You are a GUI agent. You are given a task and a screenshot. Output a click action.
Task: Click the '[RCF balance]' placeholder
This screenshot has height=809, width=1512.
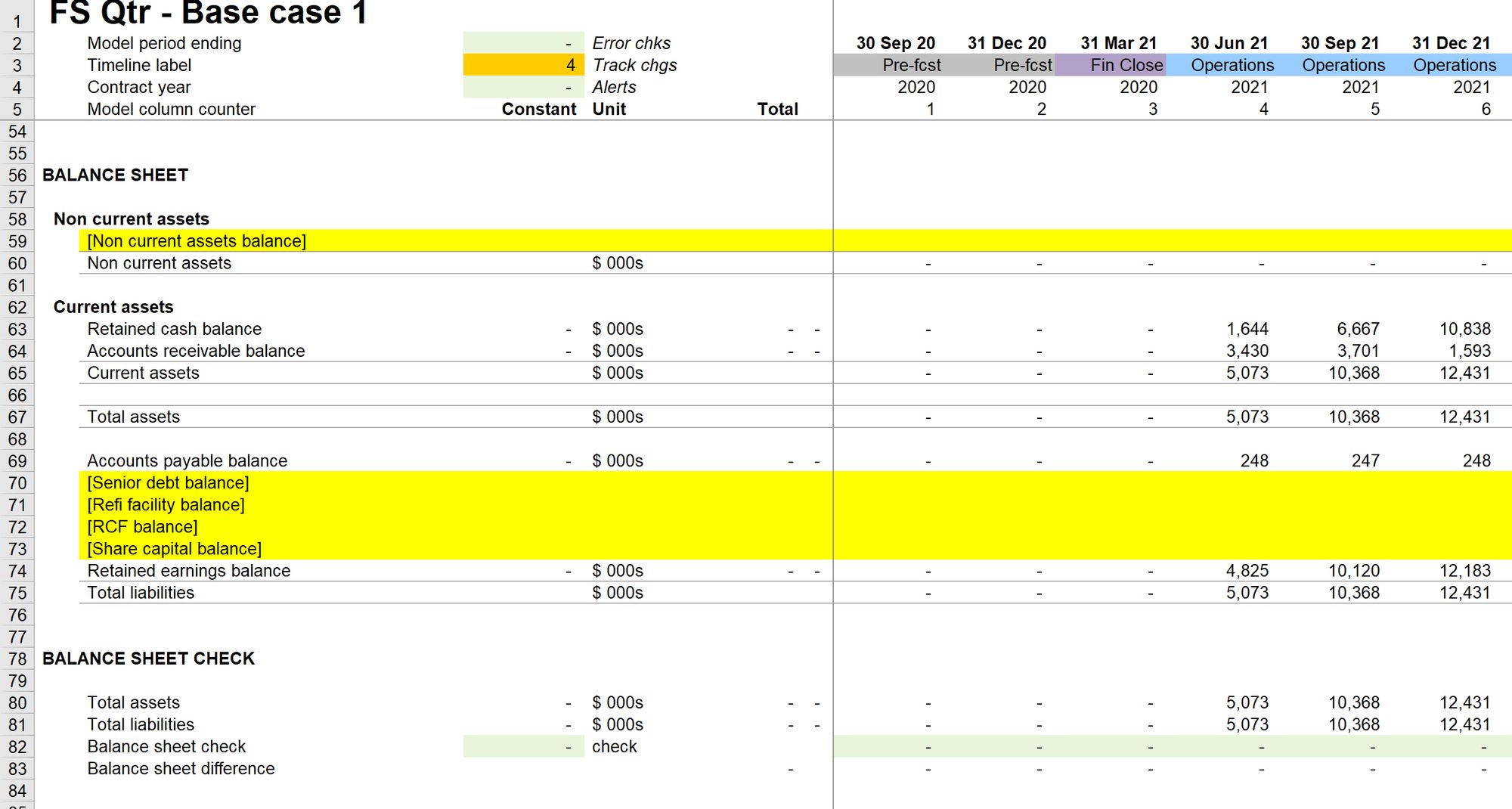142,526
